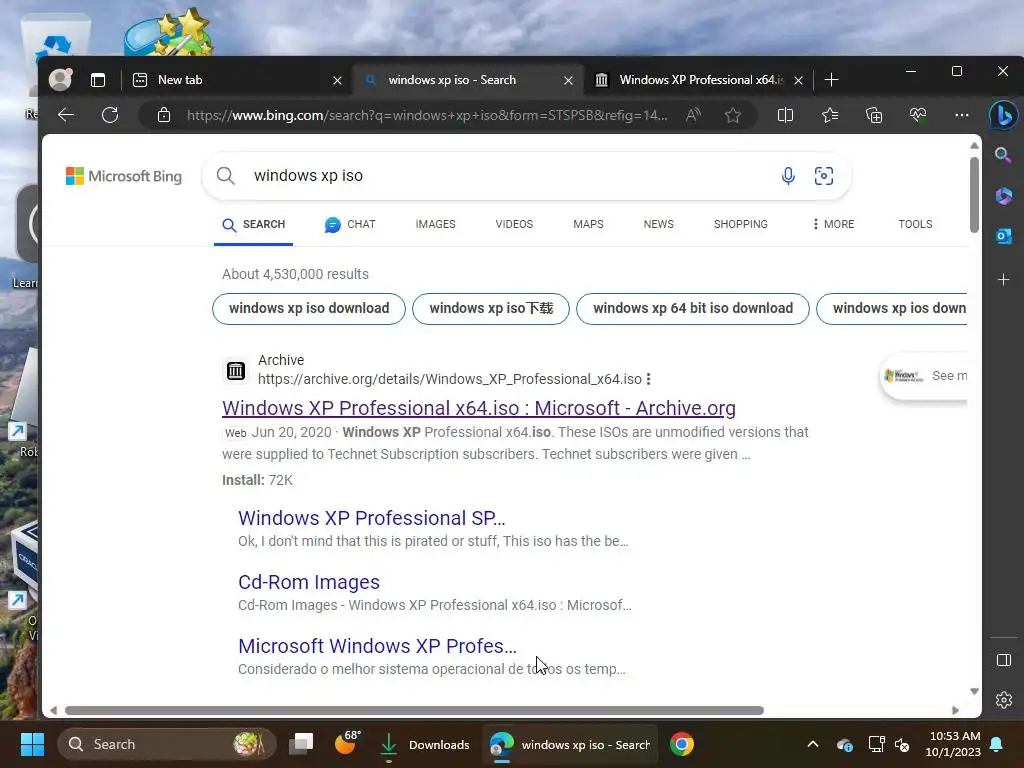Open sidebar settings gear

coord(1004,700)
